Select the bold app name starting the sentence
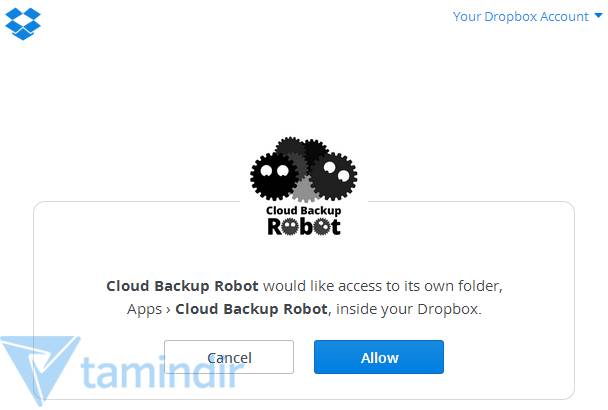The image size is (608, 410). point(182,286)
